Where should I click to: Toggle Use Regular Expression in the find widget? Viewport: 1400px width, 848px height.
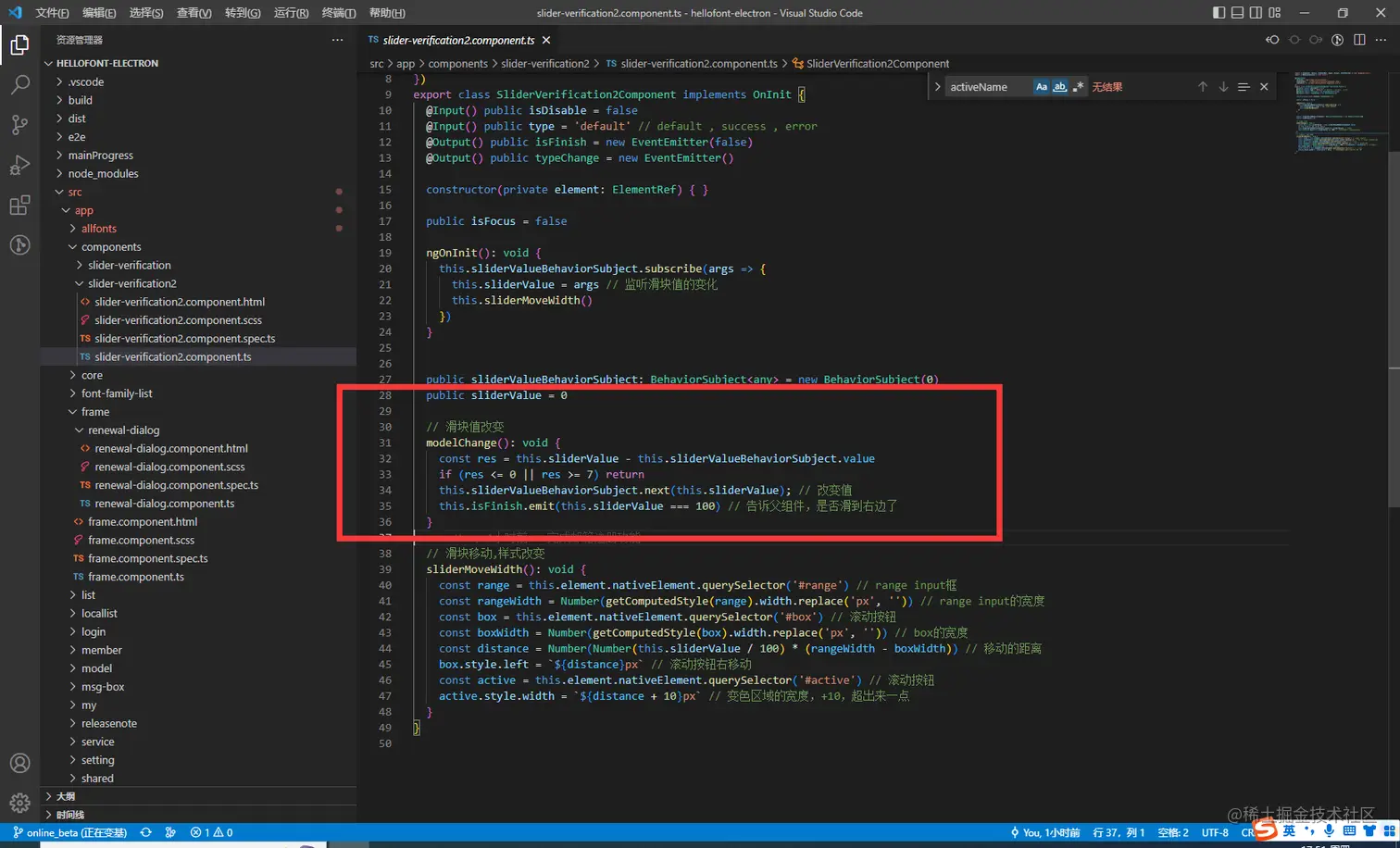click(1078, 87)
